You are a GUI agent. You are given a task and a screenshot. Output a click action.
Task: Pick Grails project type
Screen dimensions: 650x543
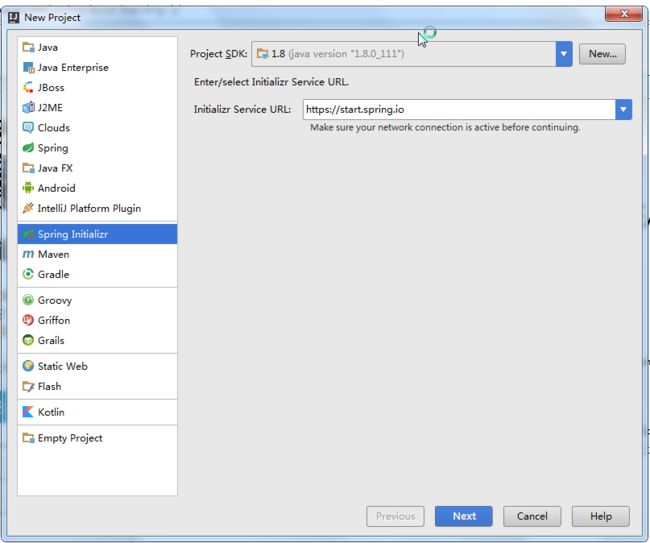[x=97, y=340]
